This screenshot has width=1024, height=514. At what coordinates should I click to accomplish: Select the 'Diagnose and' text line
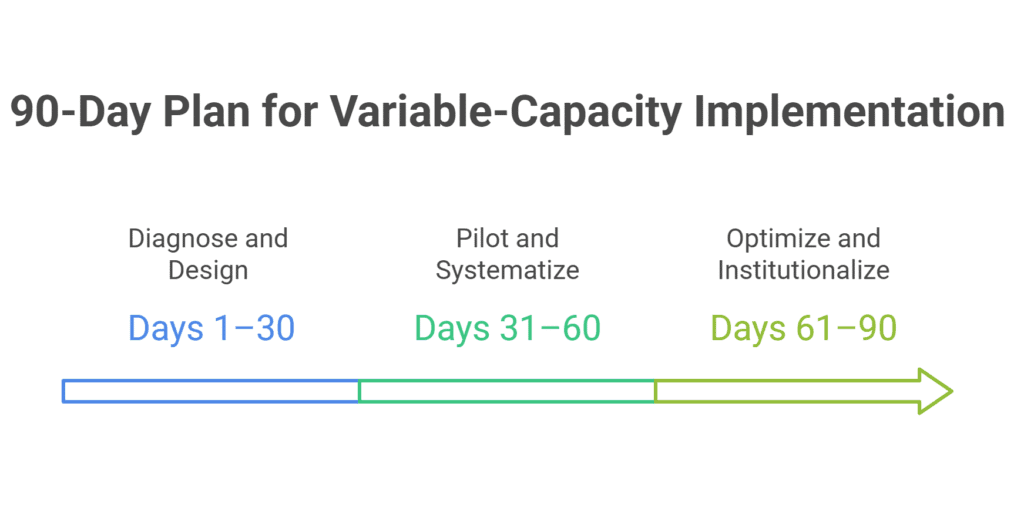[208, 238]
